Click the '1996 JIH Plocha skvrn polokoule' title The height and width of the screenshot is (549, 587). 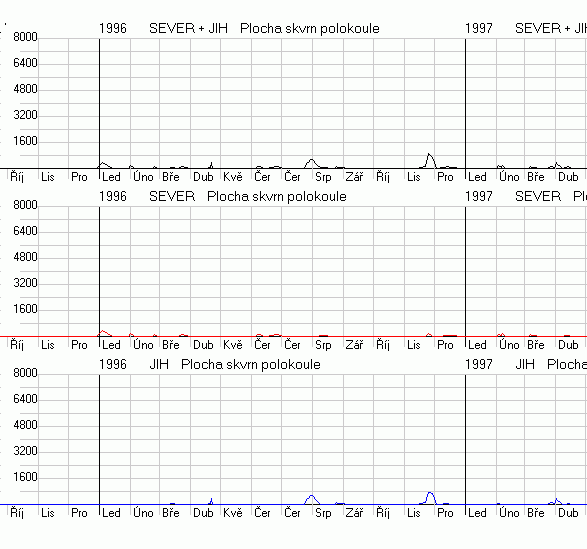click(210, 364)
